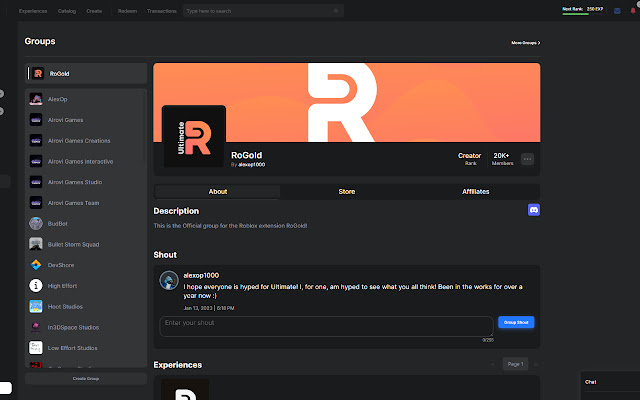640x400 pixels.
Task: Open the More Groups link
Action: (526, 42)
